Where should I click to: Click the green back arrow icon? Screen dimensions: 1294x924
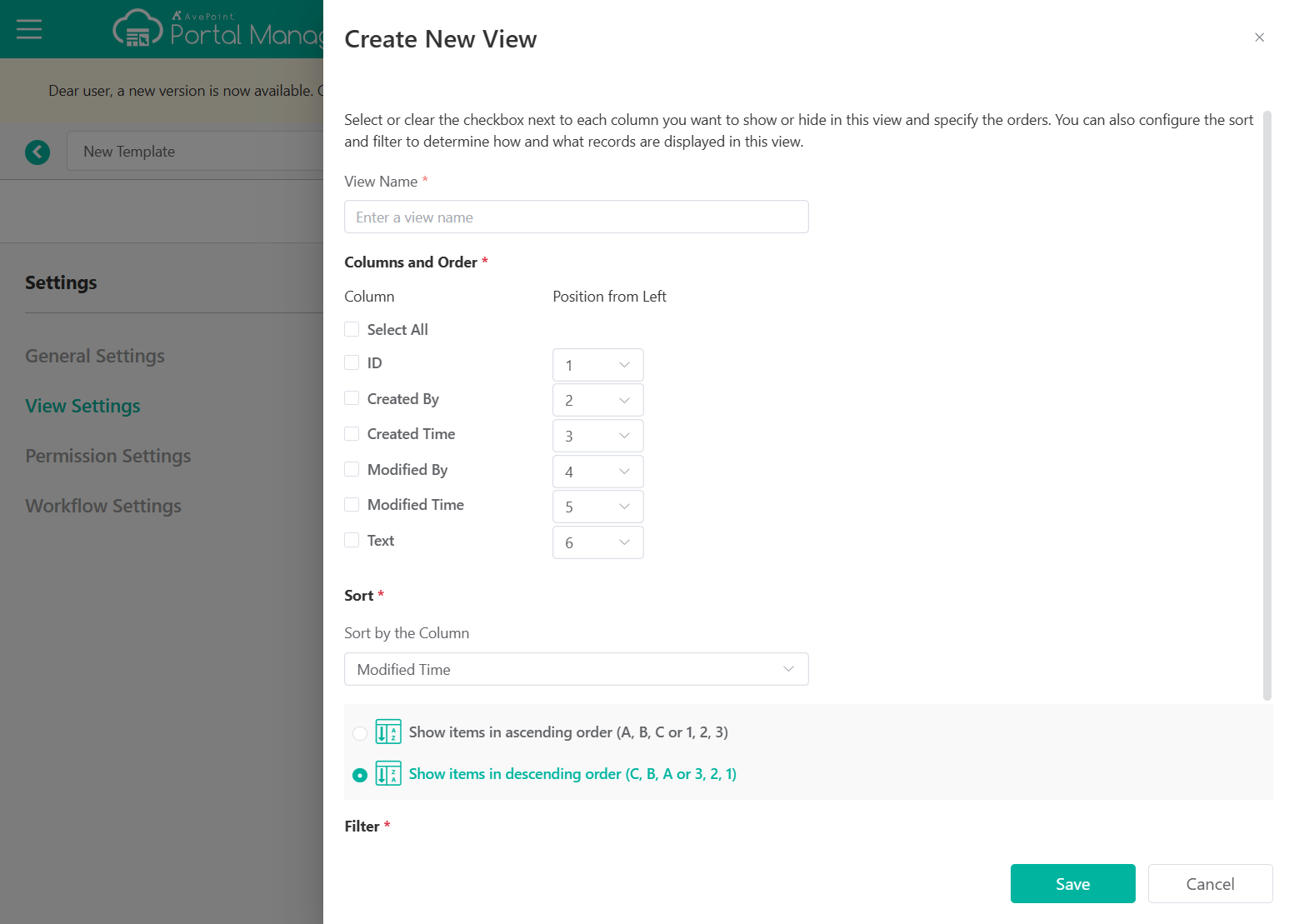[37, 152]
